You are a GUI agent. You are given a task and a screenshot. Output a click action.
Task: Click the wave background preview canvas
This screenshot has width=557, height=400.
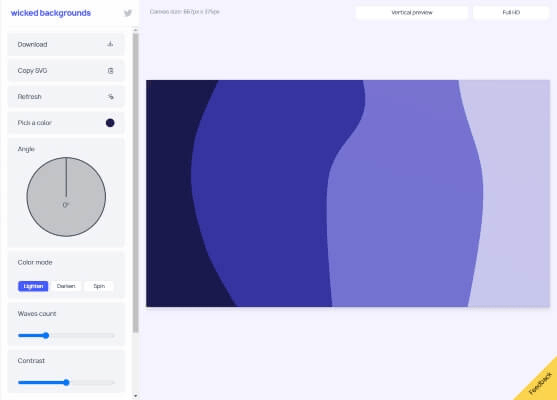tap(348, 194)
